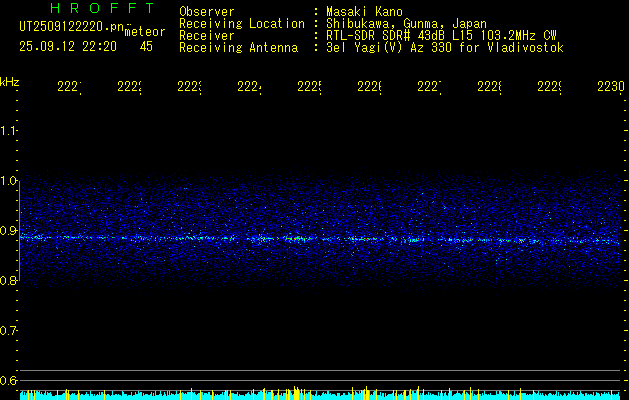Image resolution: width=629 pixels, height=400 pixels.
Task: Click the 0.8 kHz axis tick label
Action: pyautogui.click(x=8, y=280)
